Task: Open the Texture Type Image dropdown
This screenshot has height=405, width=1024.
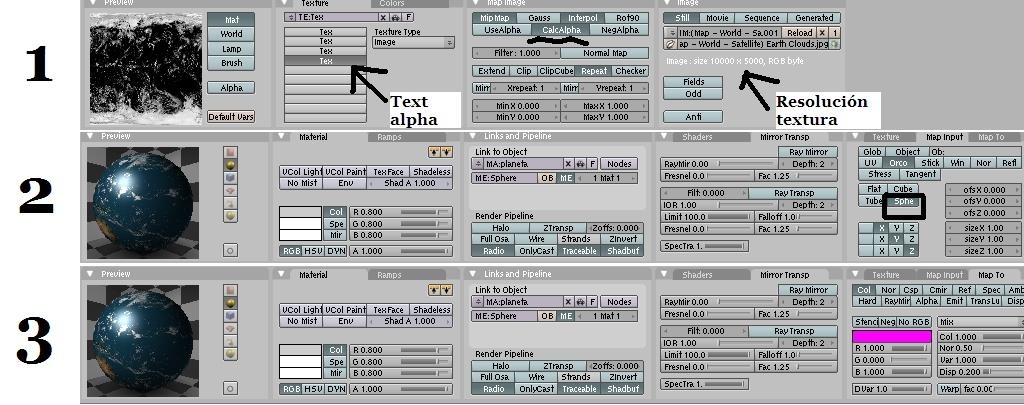Action: 413,42
